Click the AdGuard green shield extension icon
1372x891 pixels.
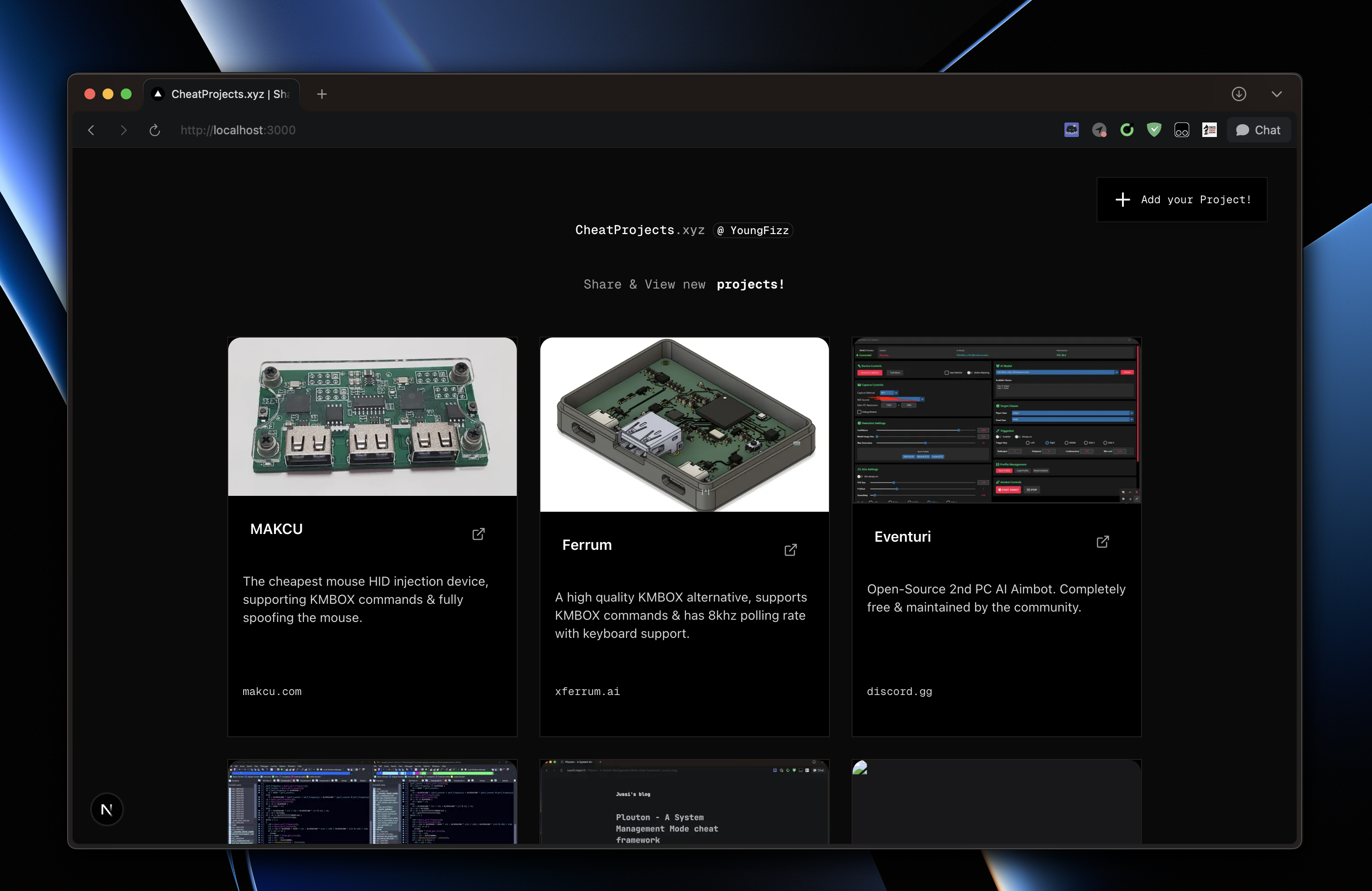tap(1154, 130)
